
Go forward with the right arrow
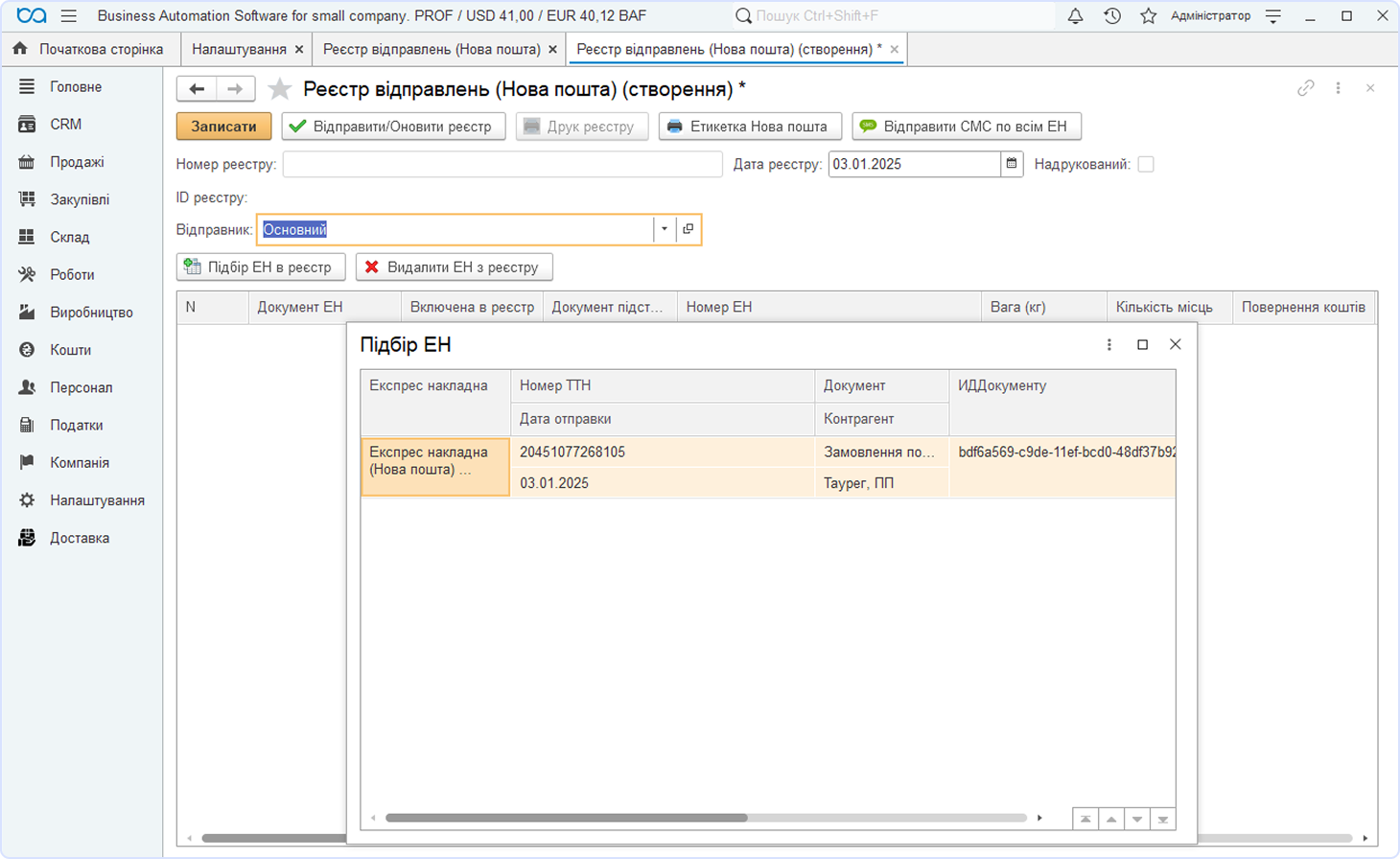click(235, 89)
